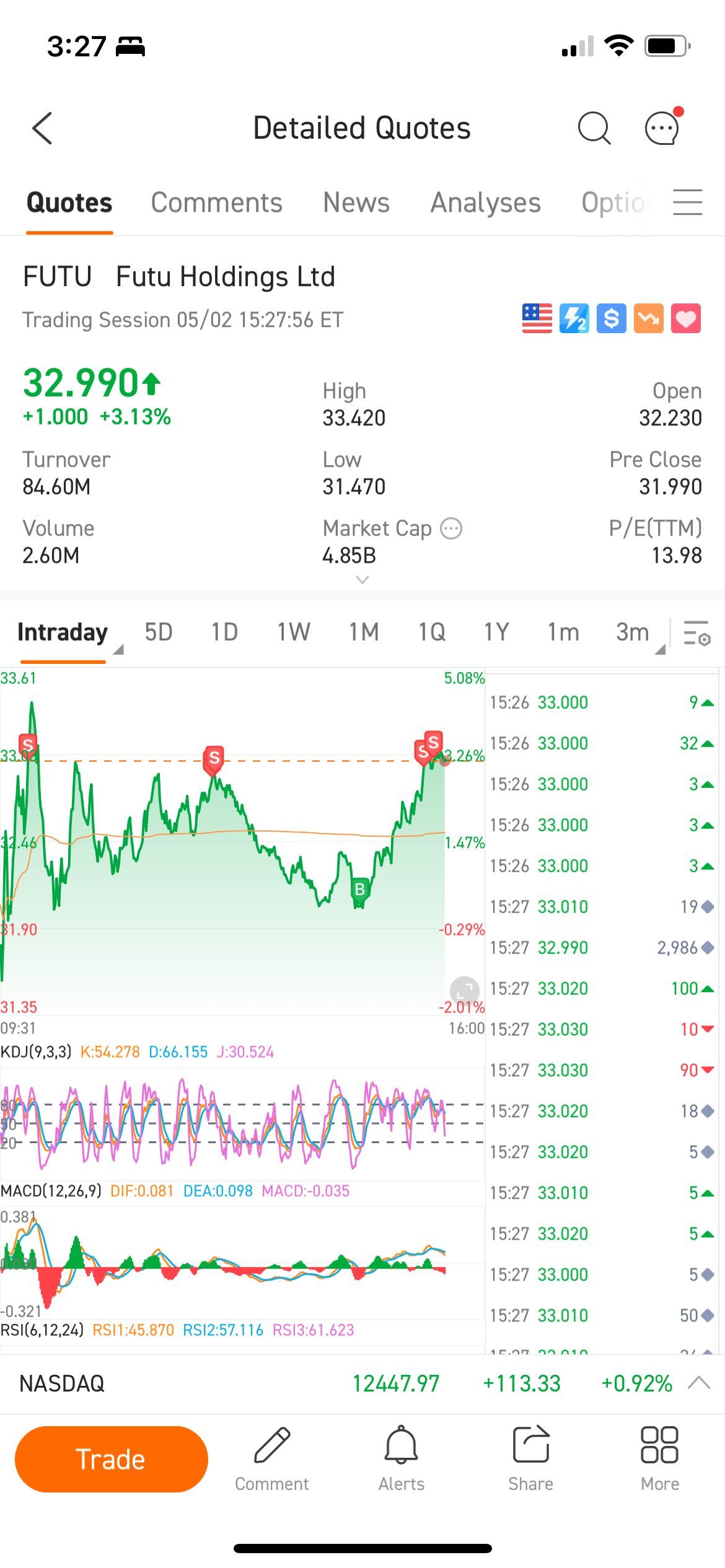The height and width of the screenshot is (1568, 725).
Task: Expand the NASDAQ index bar chevron
Action: (699, 1382)
